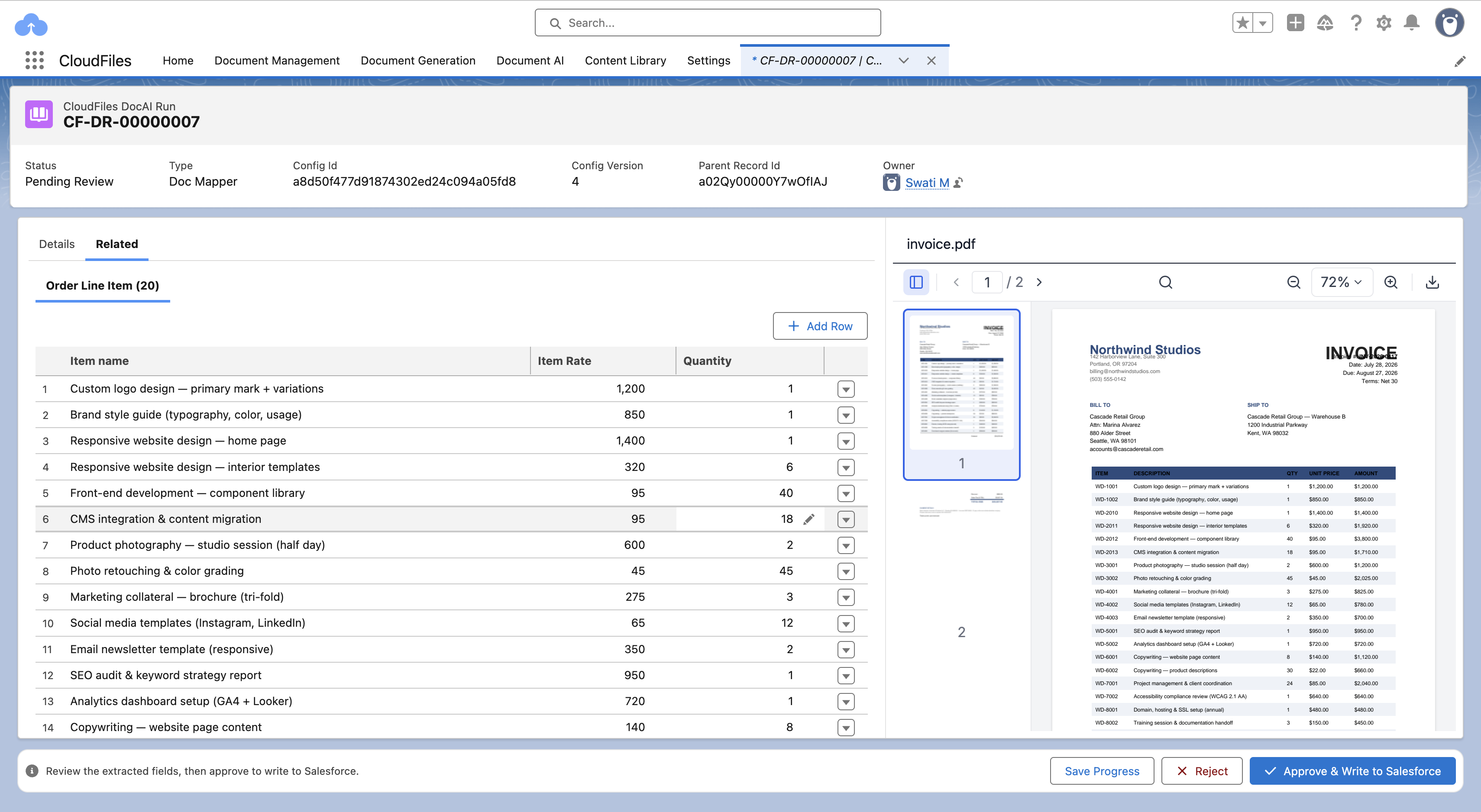Viewport: 1481px width, 812px height.
Task: Open row actions for Email newsletter template
Action: (846, 649)
